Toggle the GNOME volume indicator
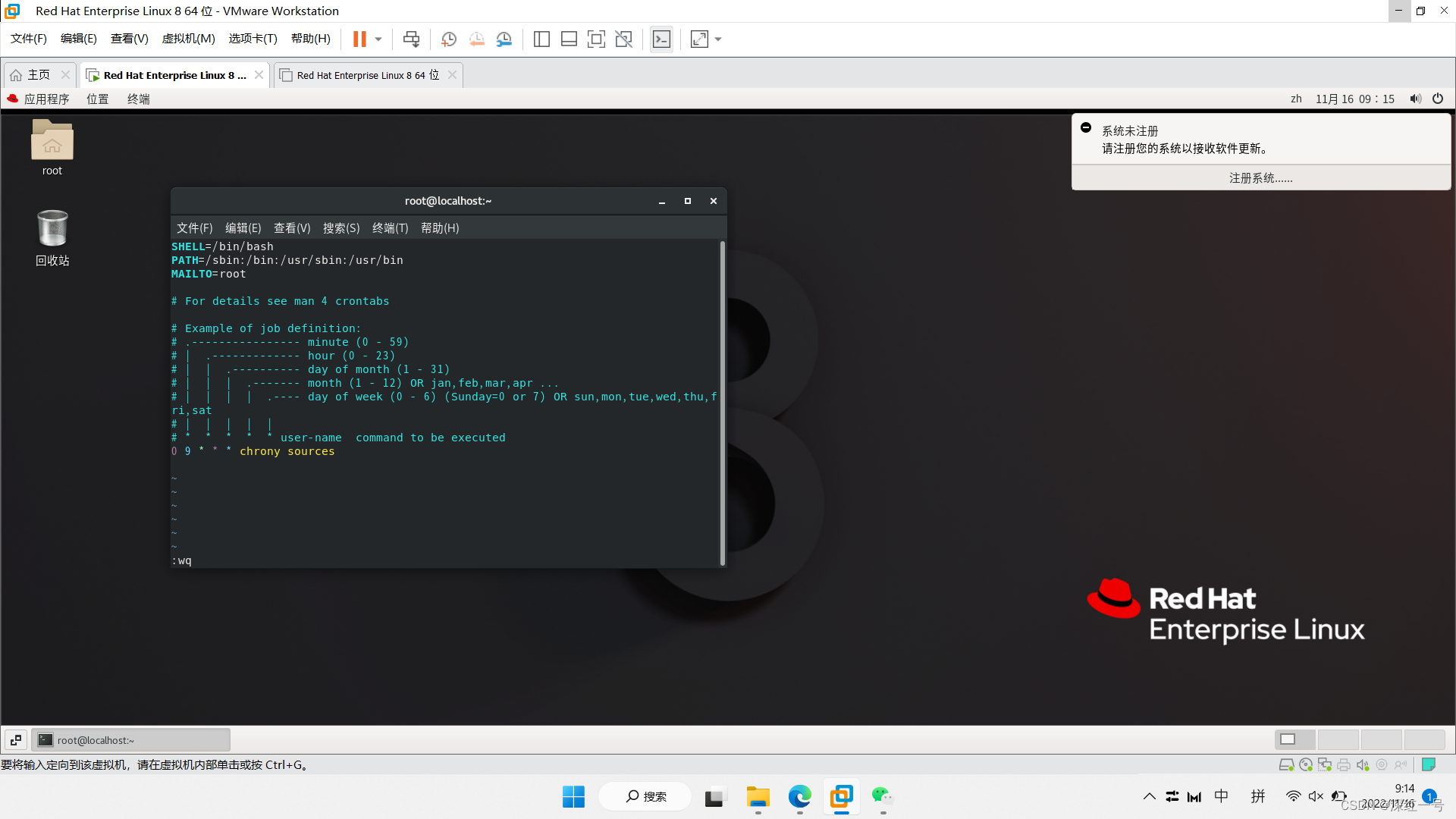Image resolution: width=1456 pixels, height=819 pixels. coord(1415,99)
